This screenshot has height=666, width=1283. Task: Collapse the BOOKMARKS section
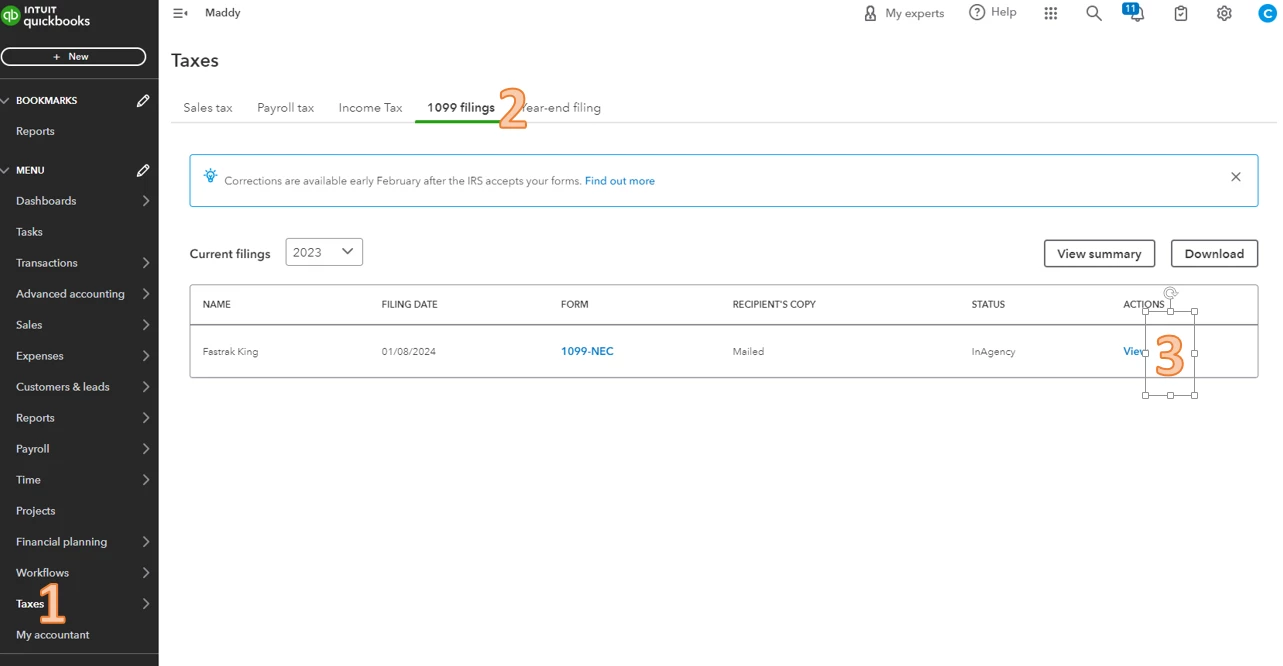pos(6,101)
